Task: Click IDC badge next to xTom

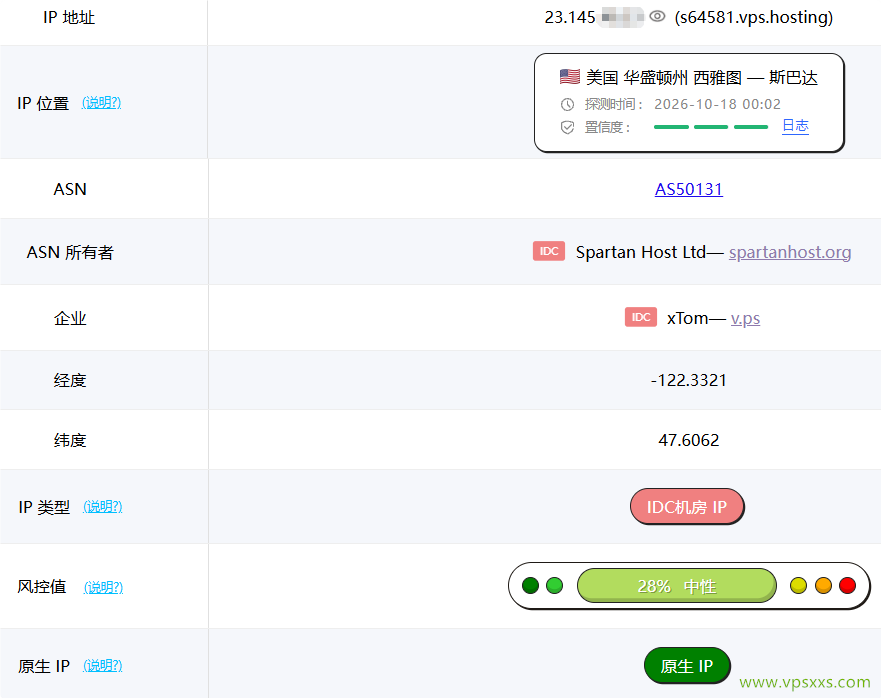Action: [x=641, y=318]
